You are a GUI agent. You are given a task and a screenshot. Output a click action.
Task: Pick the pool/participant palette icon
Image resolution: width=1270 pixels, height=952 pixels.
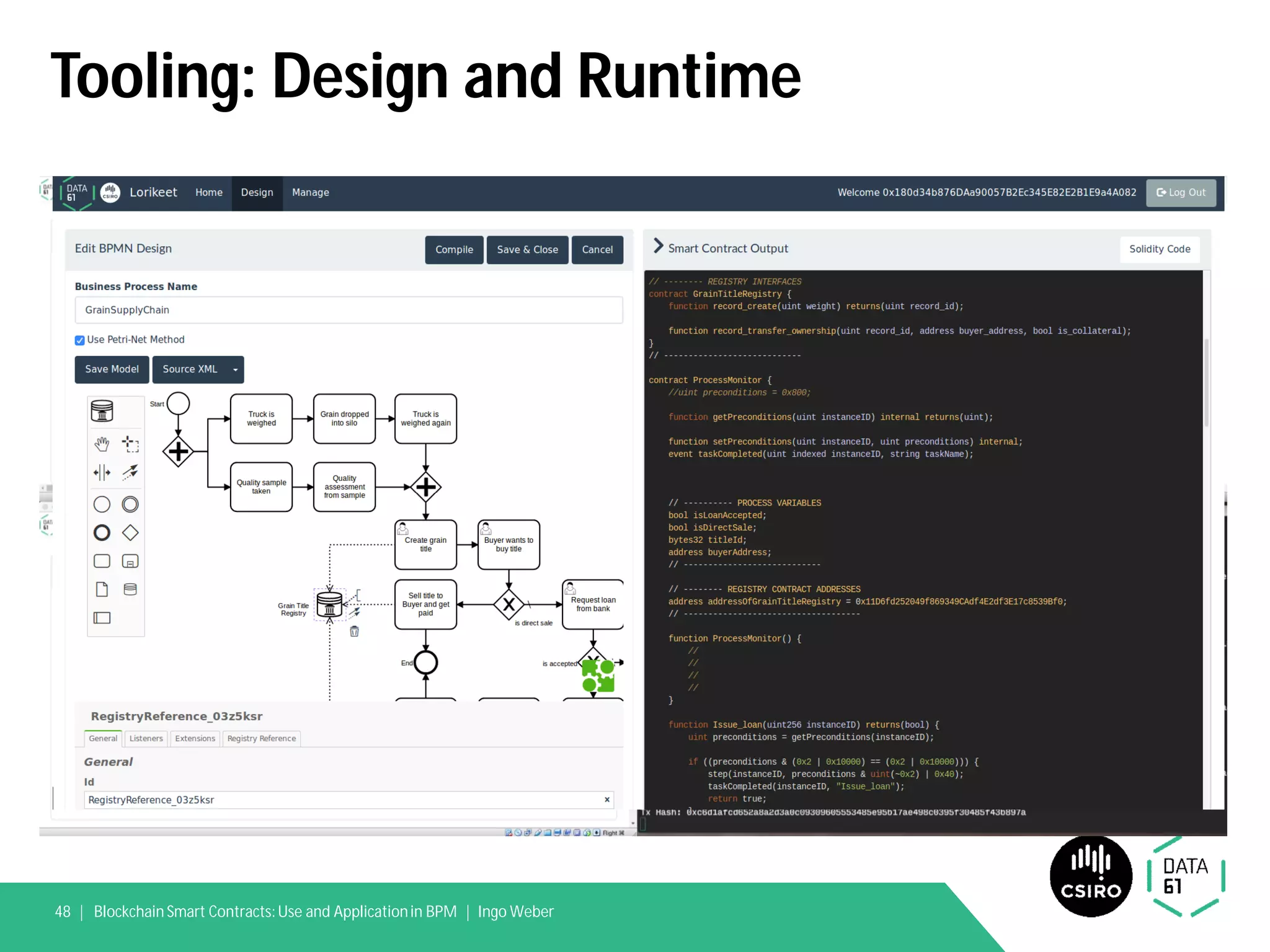pos(102,618)
